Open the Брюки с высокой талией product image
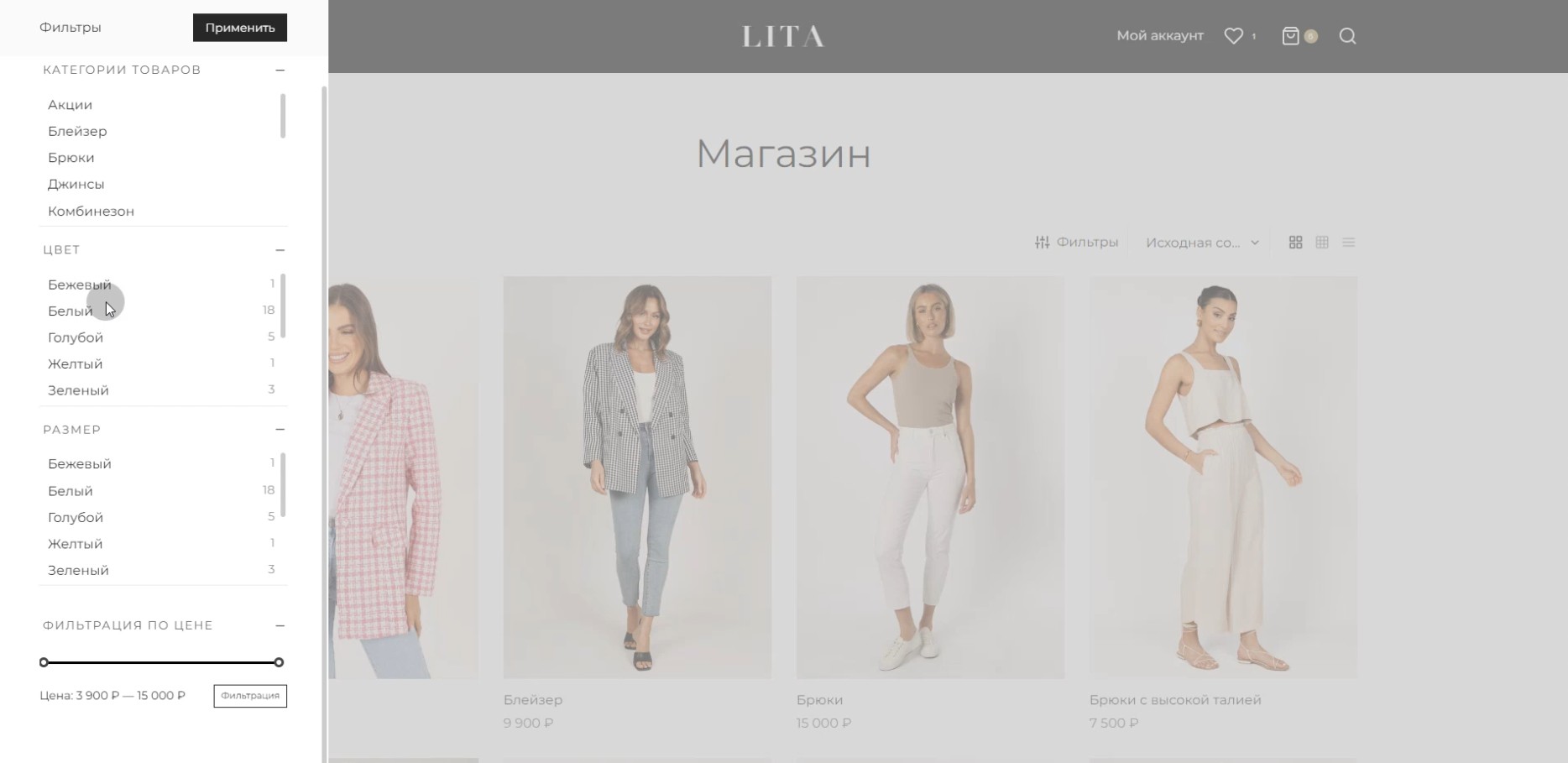 1223,478
